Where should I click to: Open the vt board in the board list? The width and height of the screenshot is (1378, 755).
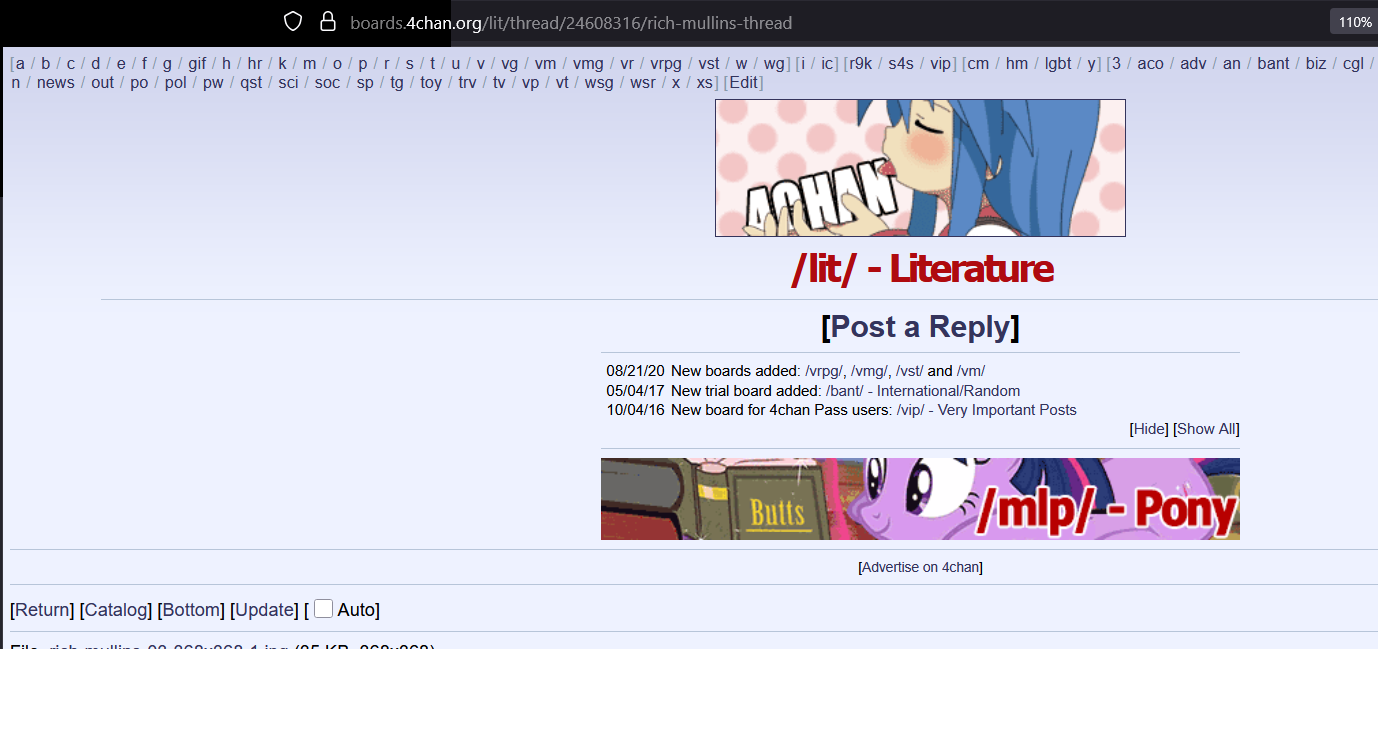pyautogui.click(x=562, y=83)
